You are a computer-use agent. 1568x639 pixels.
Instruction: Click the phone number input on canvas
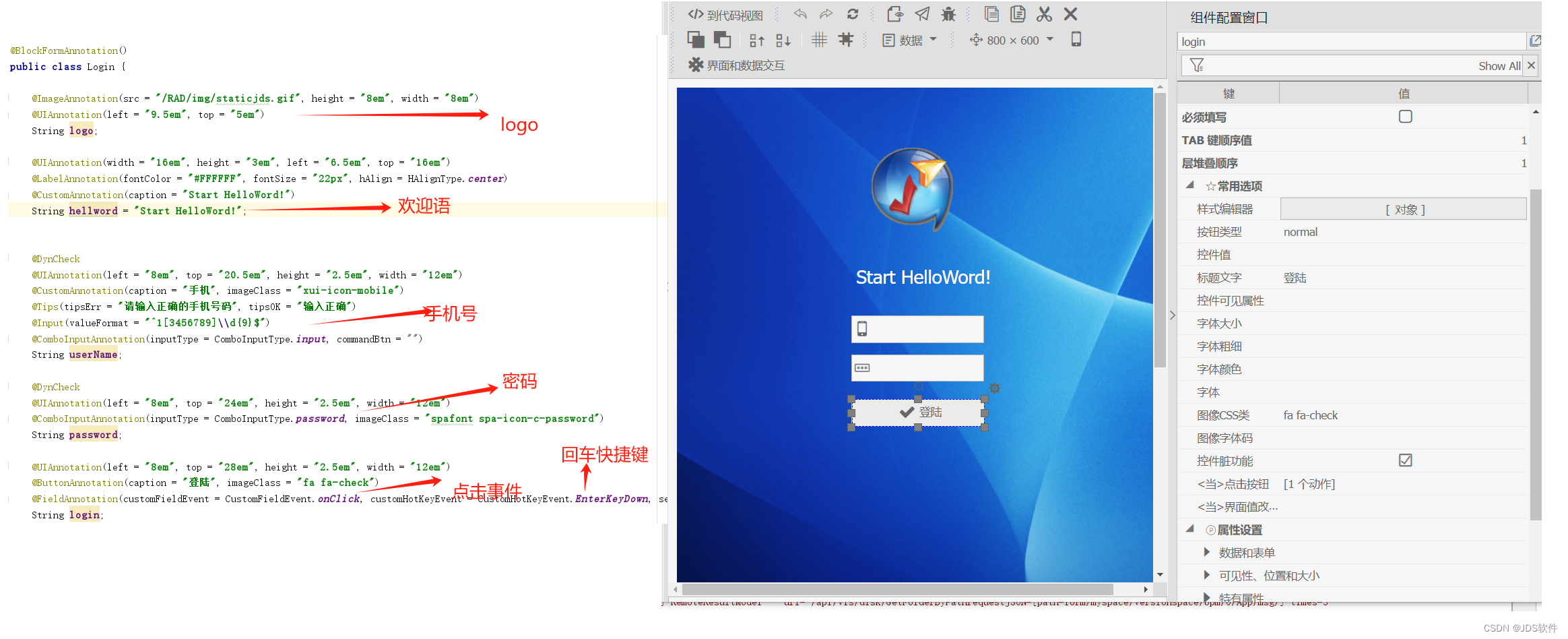(917, 329)
